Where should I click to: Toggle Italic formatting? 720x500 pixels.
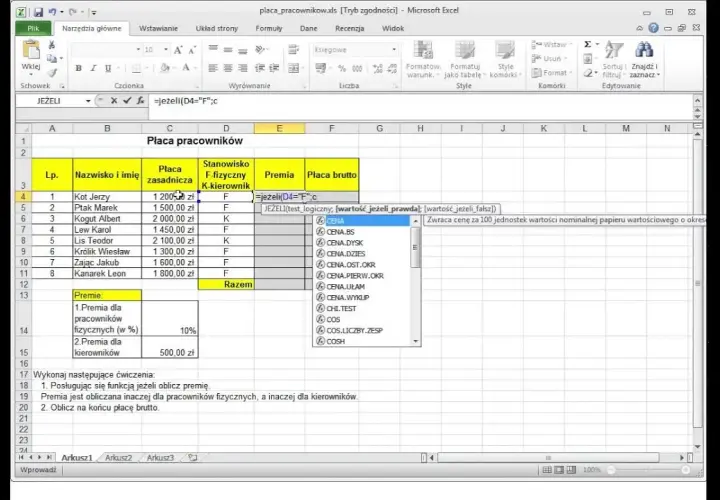[x=93, y=68]
